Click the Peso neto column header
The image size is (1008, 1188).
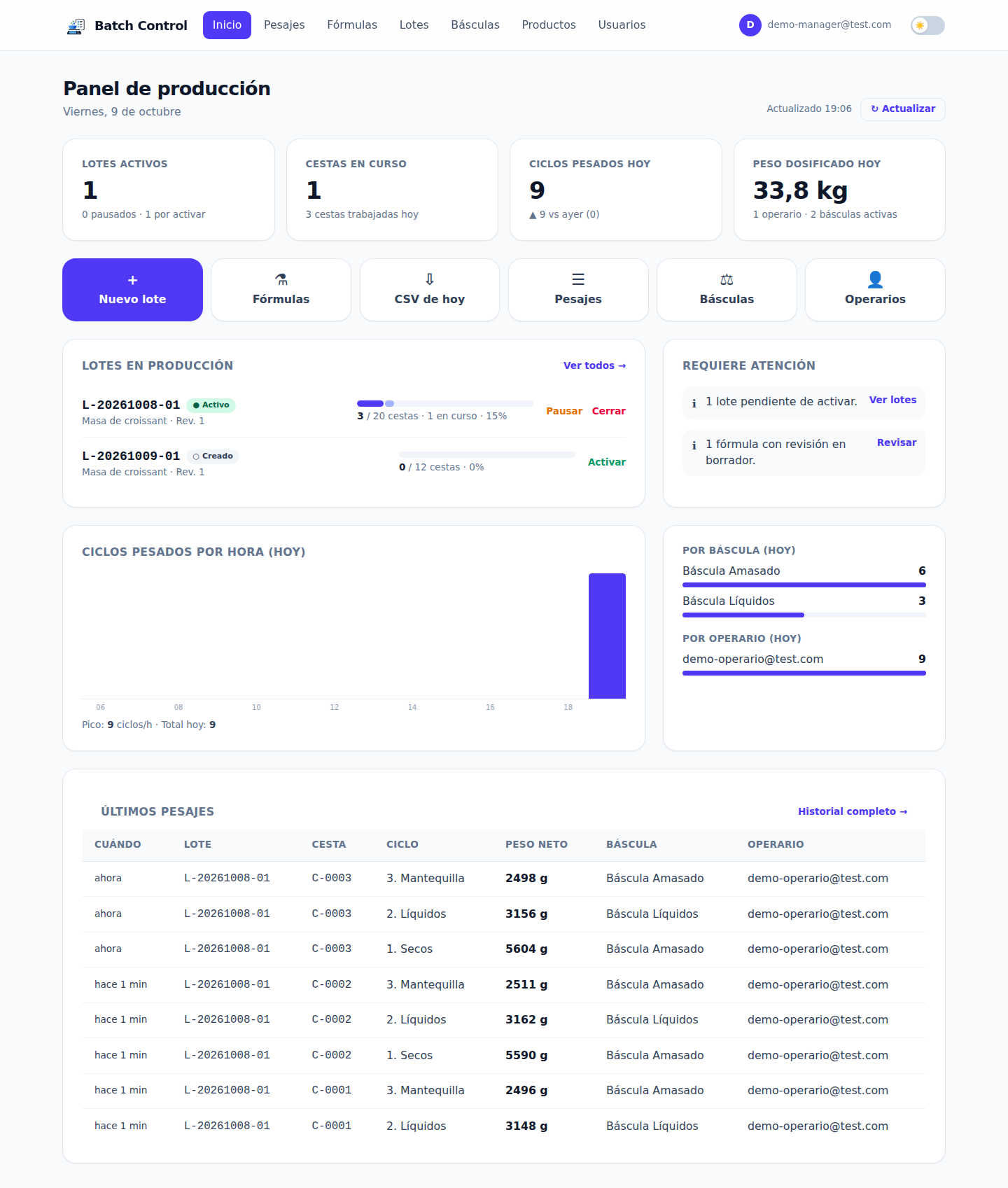pos(537,845)
